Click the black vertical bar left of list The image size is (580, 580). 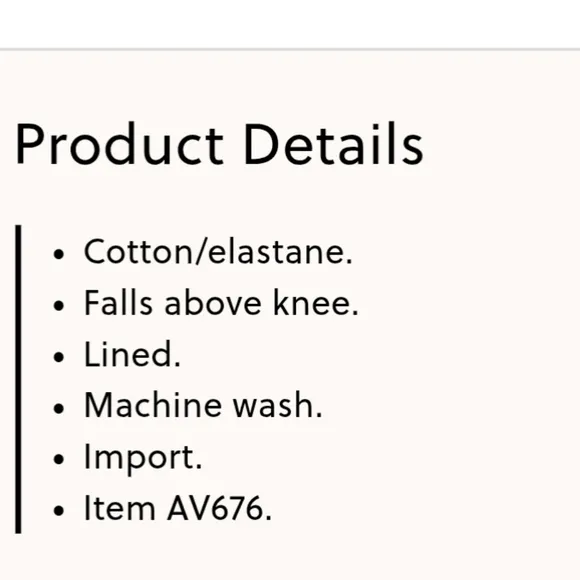pyautogui.click(x=18, y=379)
